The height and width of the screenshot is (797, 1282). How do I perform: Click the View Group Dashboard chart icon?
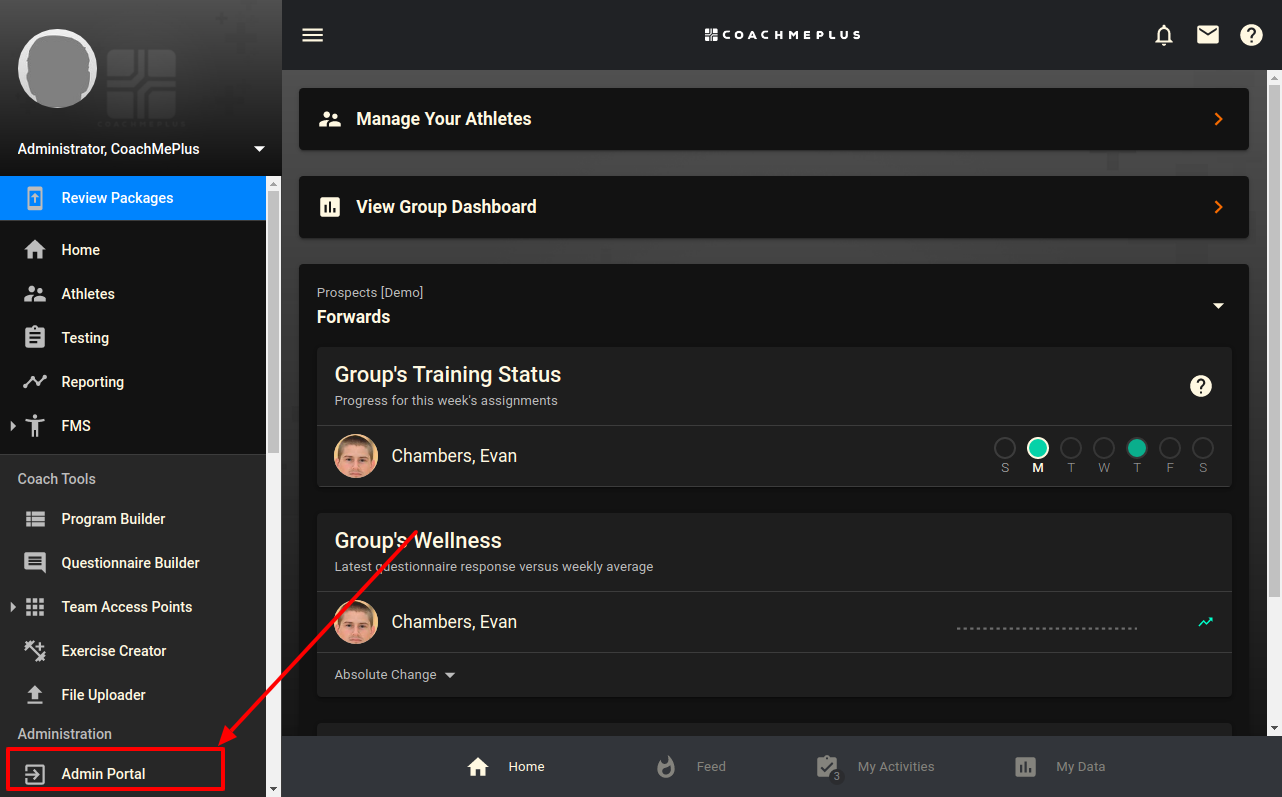(x=330, y=207)
